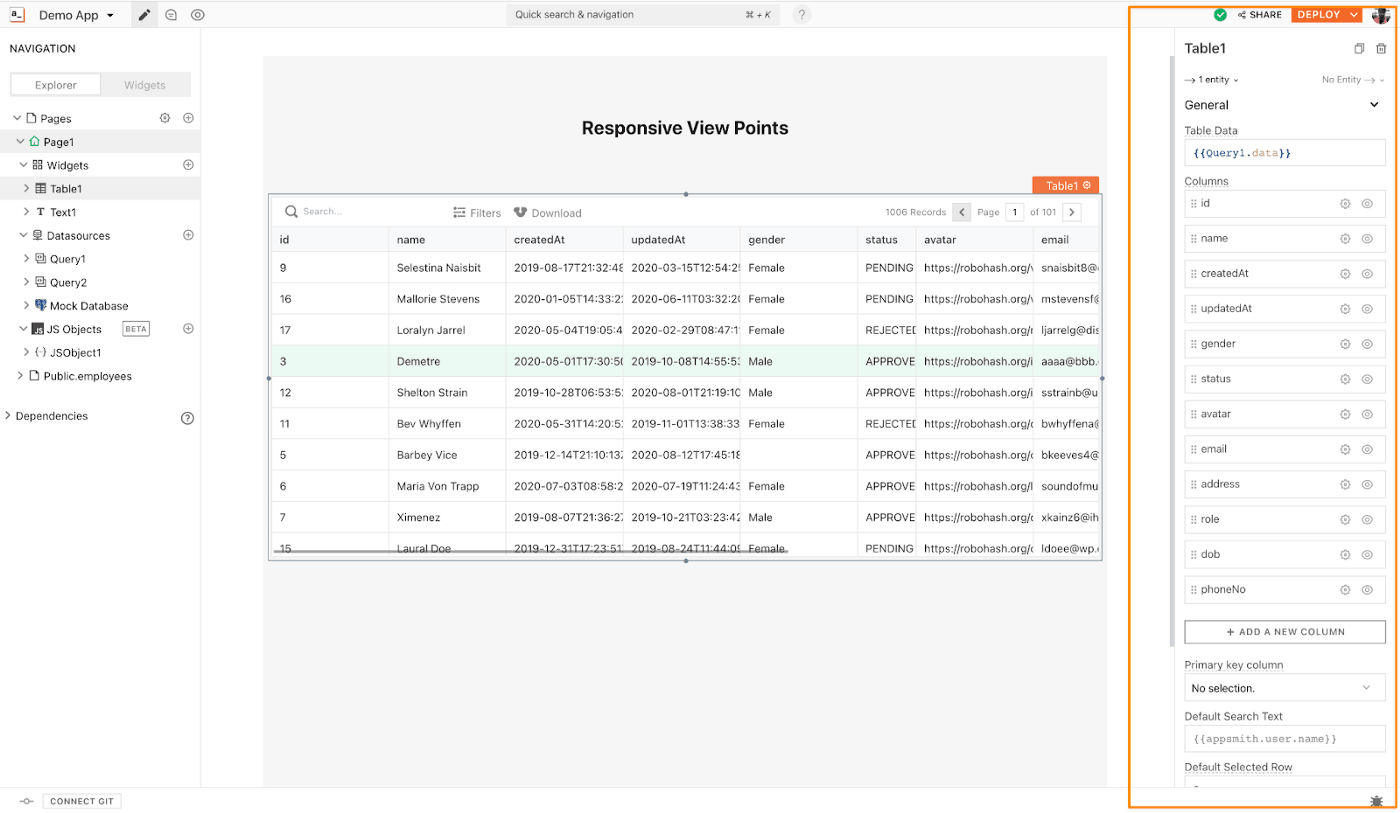This screenshot has height=813, width=1400.
Task: Open the Primary key column dropdown
Action: click(x=1284, y=688)
